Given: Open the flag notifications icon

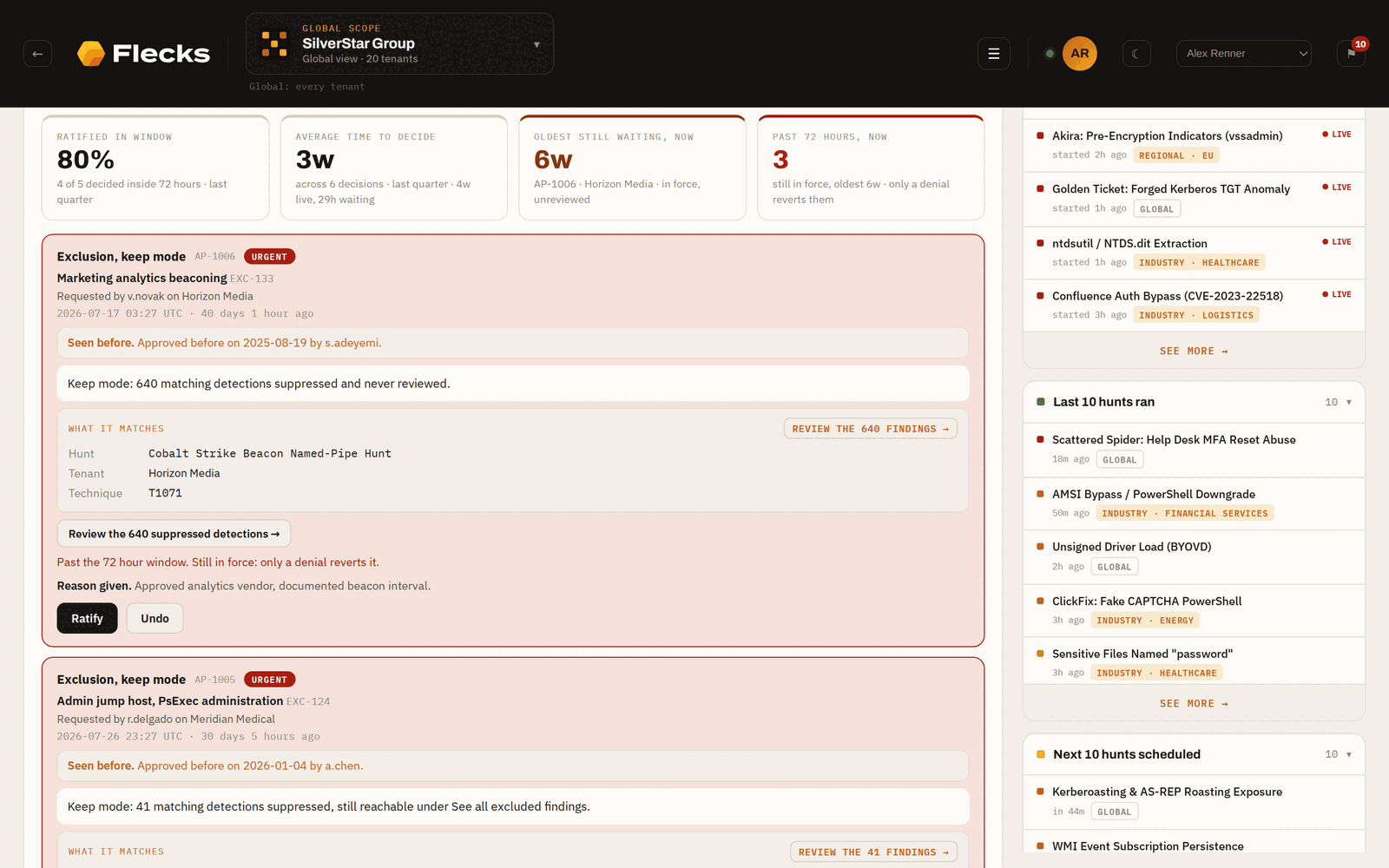Looking at the screenshot, I should click(1351, 54).
